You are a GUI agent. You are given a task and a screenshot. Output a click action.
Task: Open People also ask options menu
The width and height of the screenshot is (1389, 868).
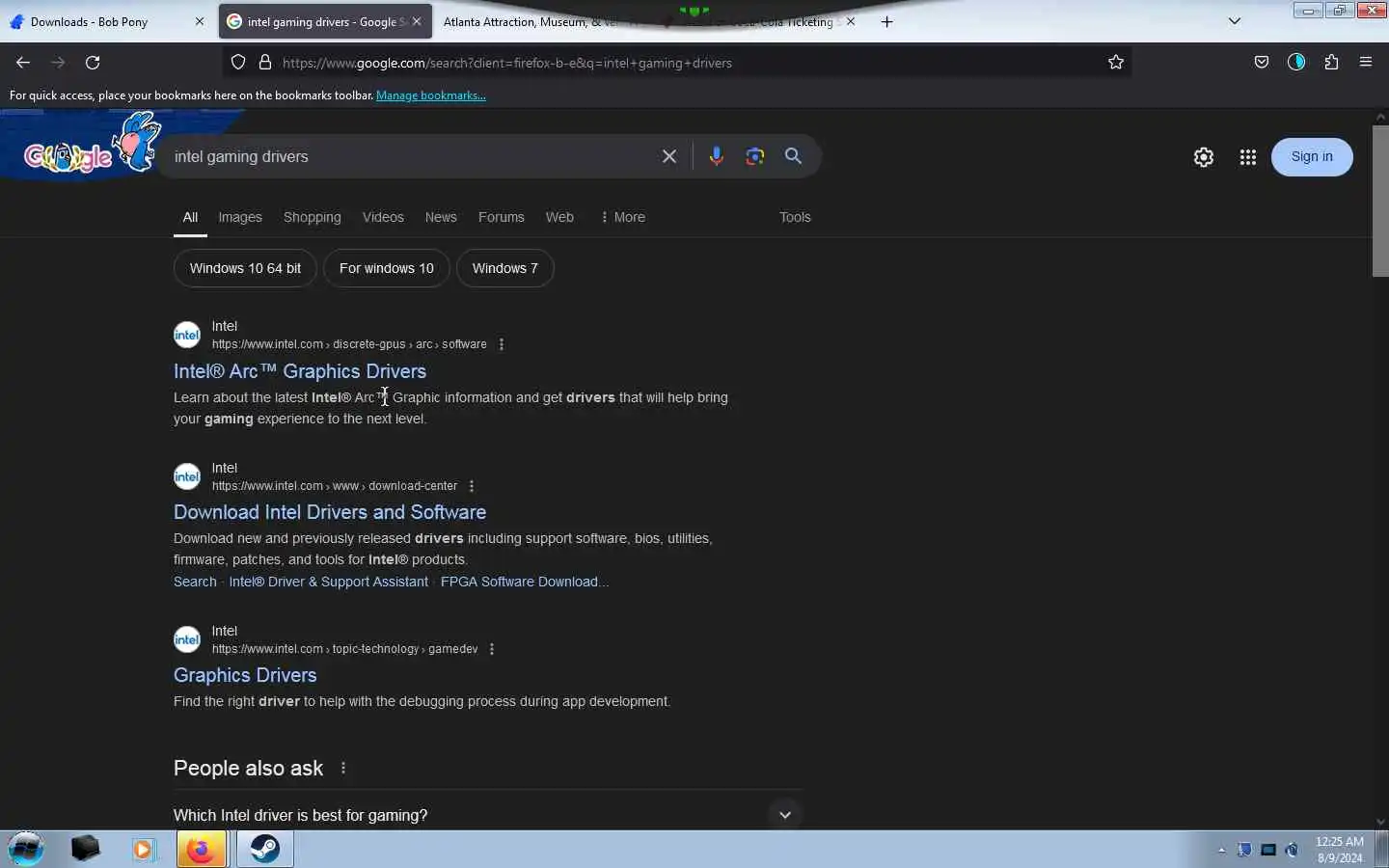(x=343, y=769)
